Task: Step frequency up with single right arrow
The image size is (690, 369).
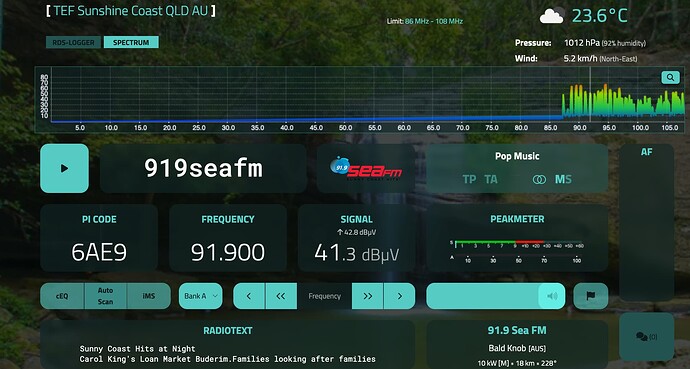Action: (400, 296)
